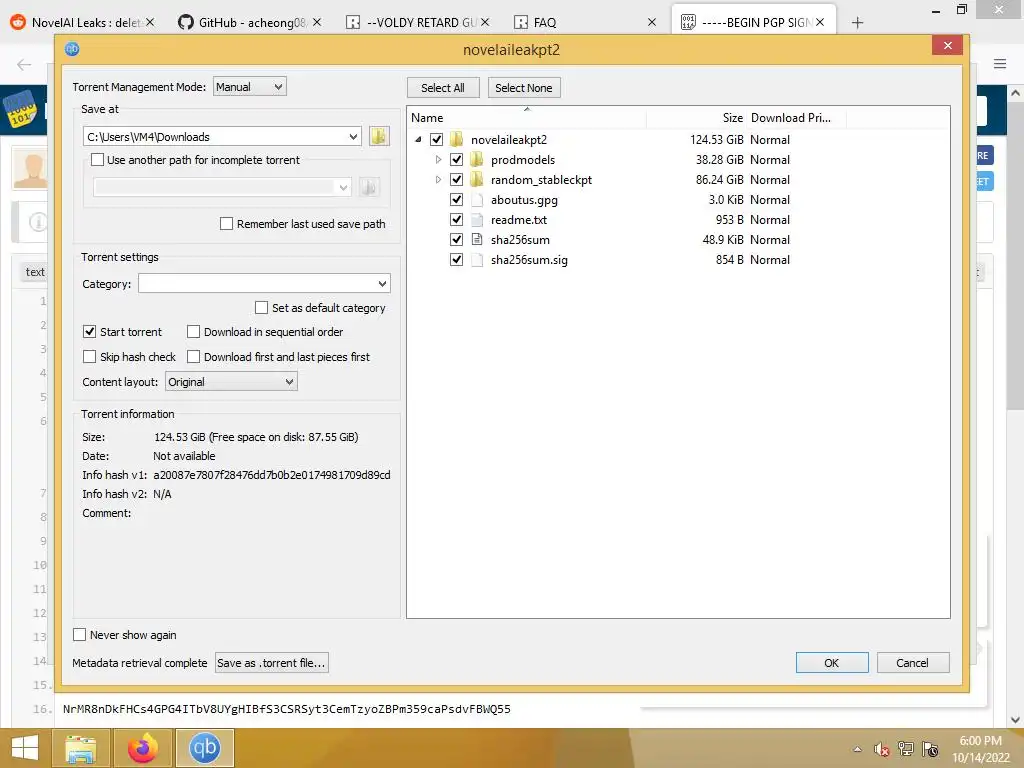
Task: Click the browser back arrow
Action: pos(24,64)
